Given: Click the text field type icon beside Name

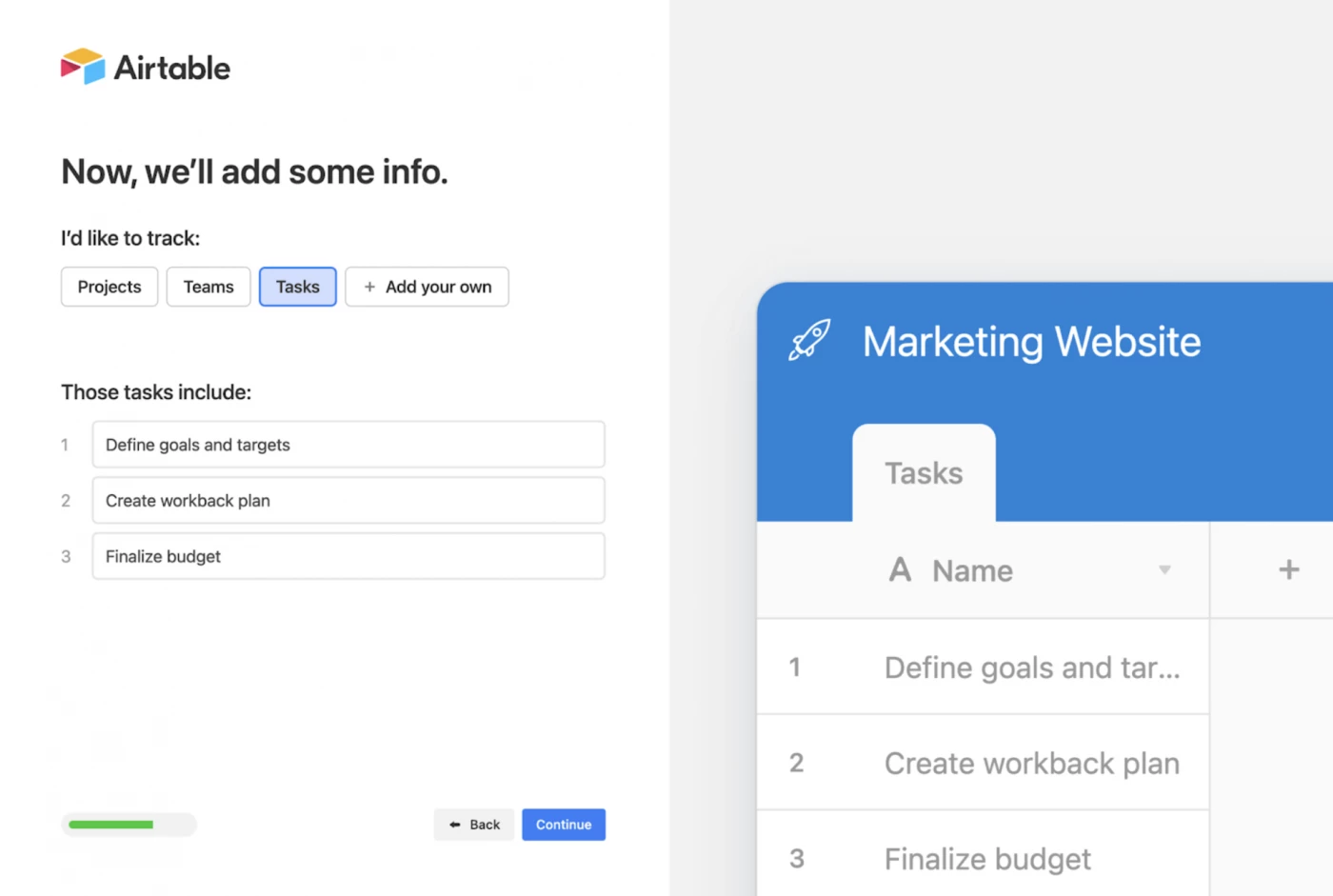Looking at the screenshot, I should pos(900,569).
